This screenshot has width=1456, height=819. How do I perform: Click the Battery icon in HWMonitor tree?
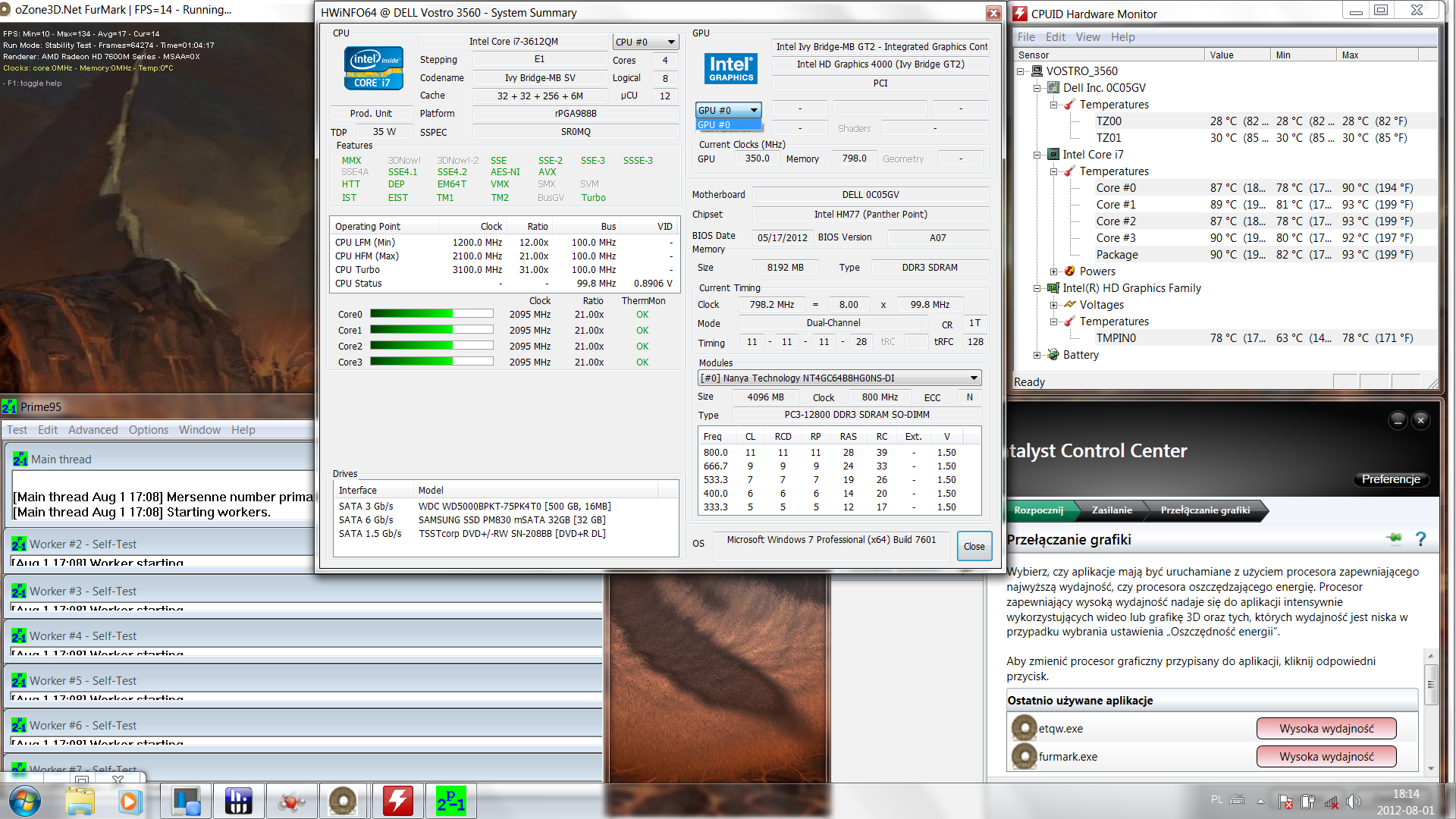[1053, 354]
